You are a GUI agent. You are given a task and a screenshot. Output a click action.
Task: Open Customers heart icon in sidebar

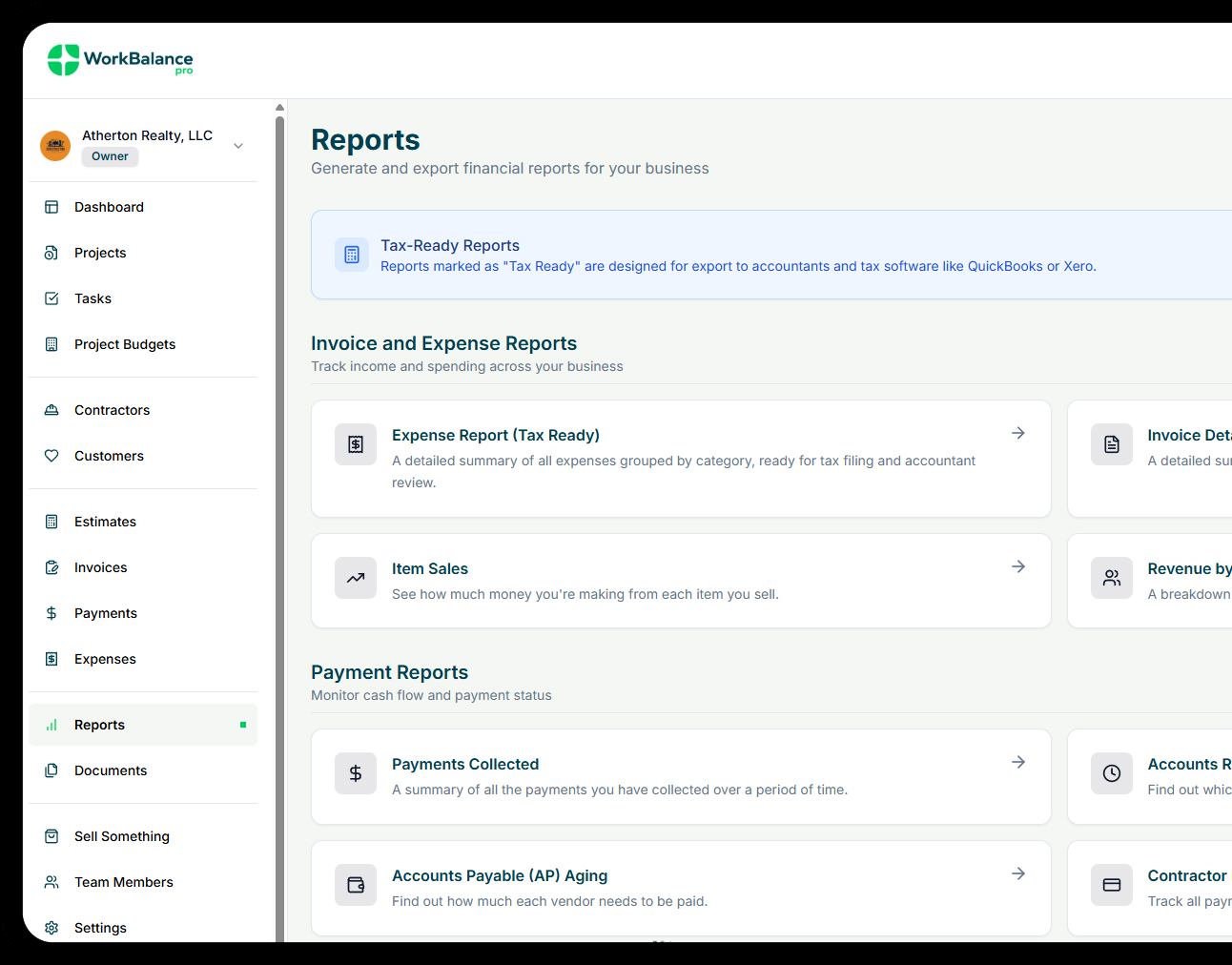[x=51, y=456]
